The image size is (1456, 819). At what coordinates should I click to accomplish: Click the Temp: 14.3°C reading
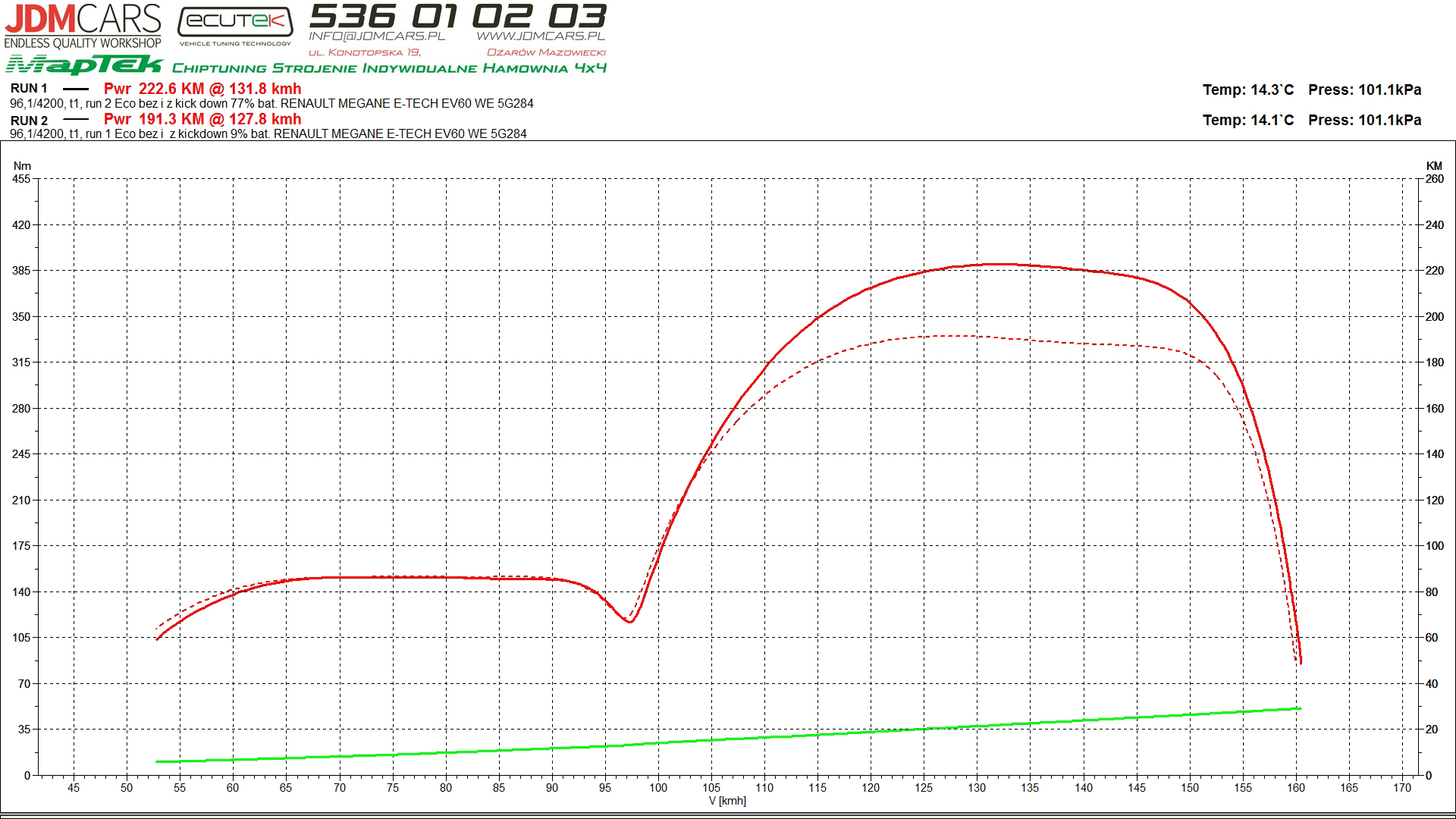click(x=1247, y=90)
